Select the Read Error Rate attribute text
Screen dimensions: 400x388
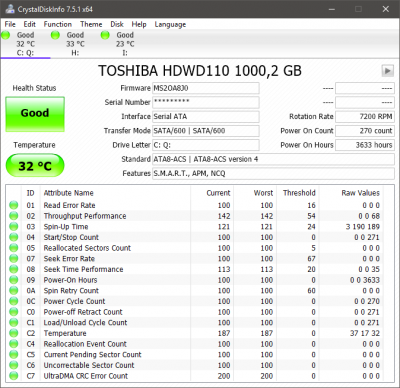coord(69,205)
